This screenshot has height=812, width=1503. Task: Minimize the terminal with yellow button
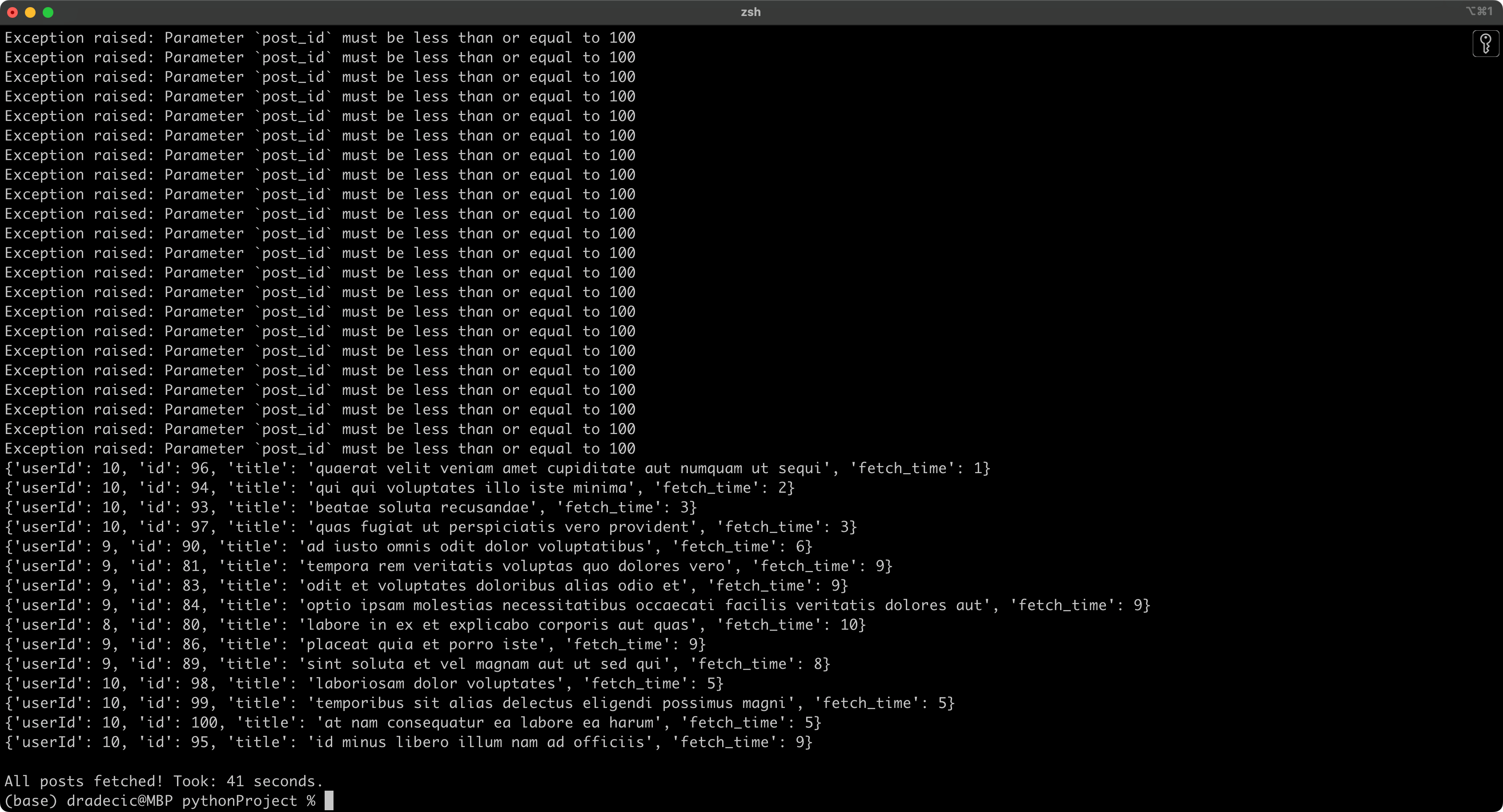[30, 12]
